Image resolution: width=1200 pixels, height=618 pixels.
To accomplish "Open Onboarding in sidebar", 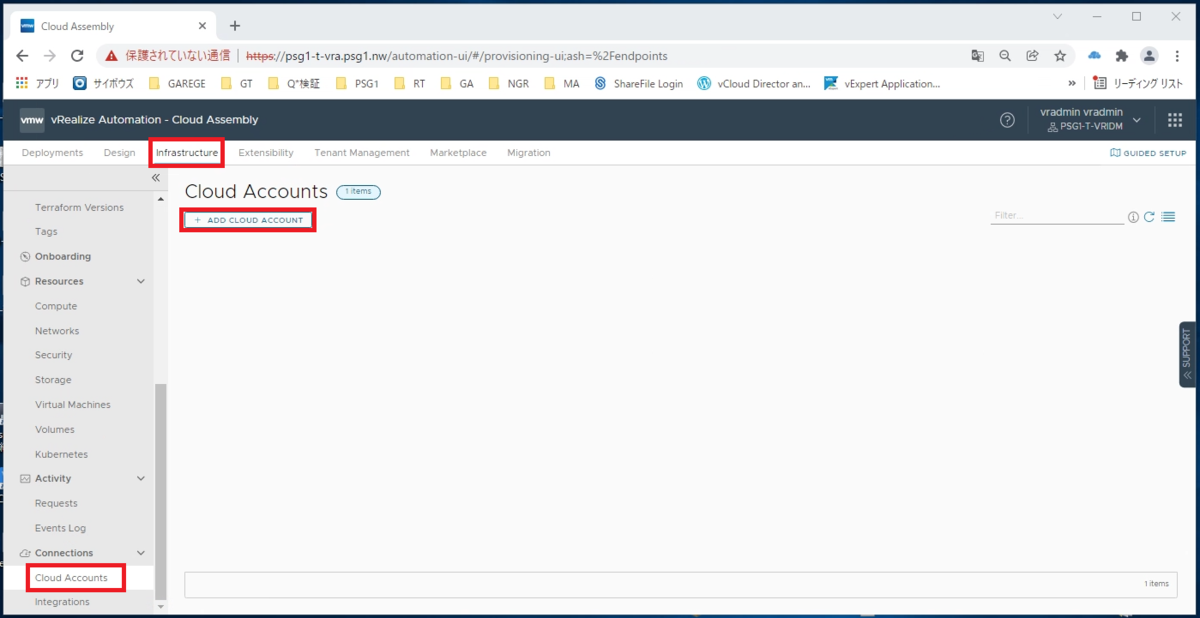I will pyautogui.click(x=63, y=257).
